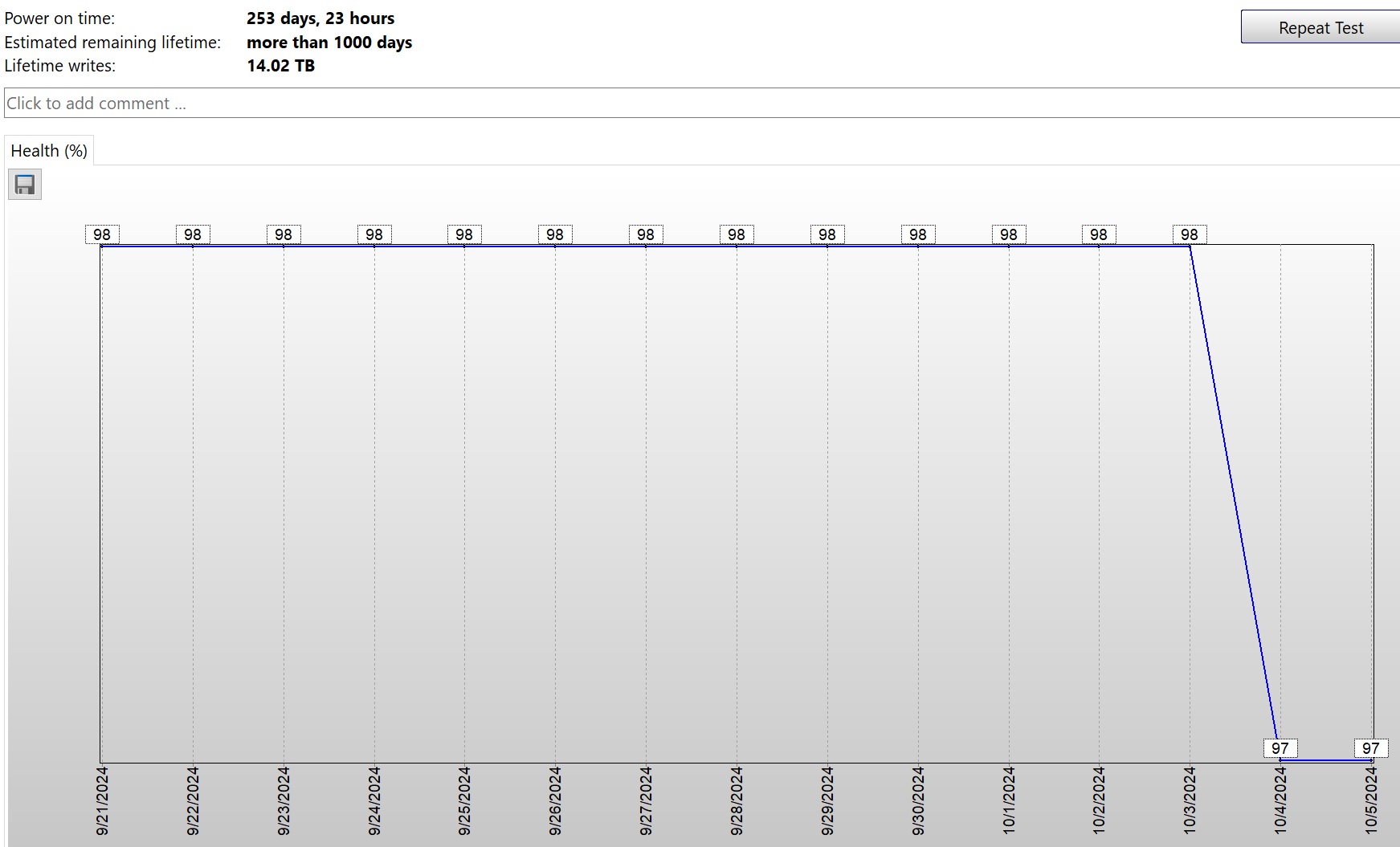Click the save chart floppy disk icon
The height and width of the screenshot is (847, 1400).
click(25, 185)
